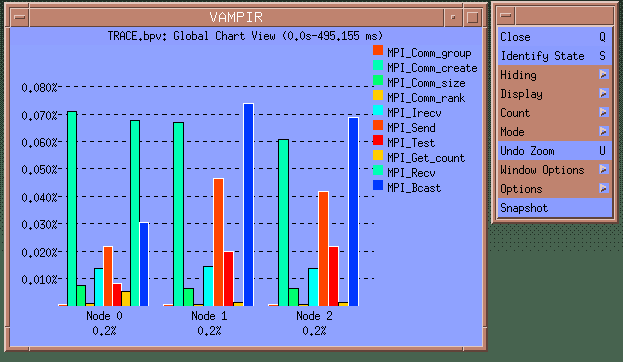Click the VAMPIR title bar
The width and height of the screenshot is (623, 362).
pyautogui.click(x=236, y=17)
